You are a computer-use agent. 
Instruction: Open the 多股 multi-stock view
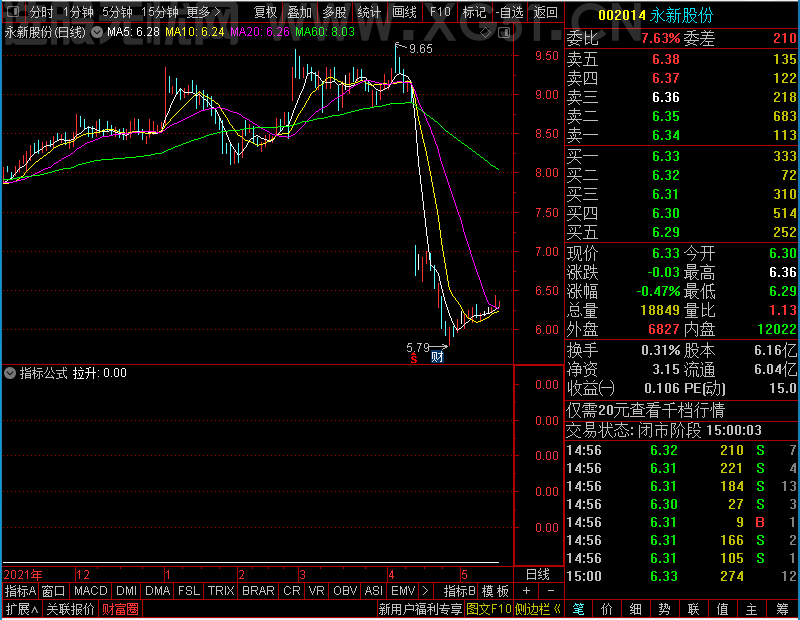(335, 12)
